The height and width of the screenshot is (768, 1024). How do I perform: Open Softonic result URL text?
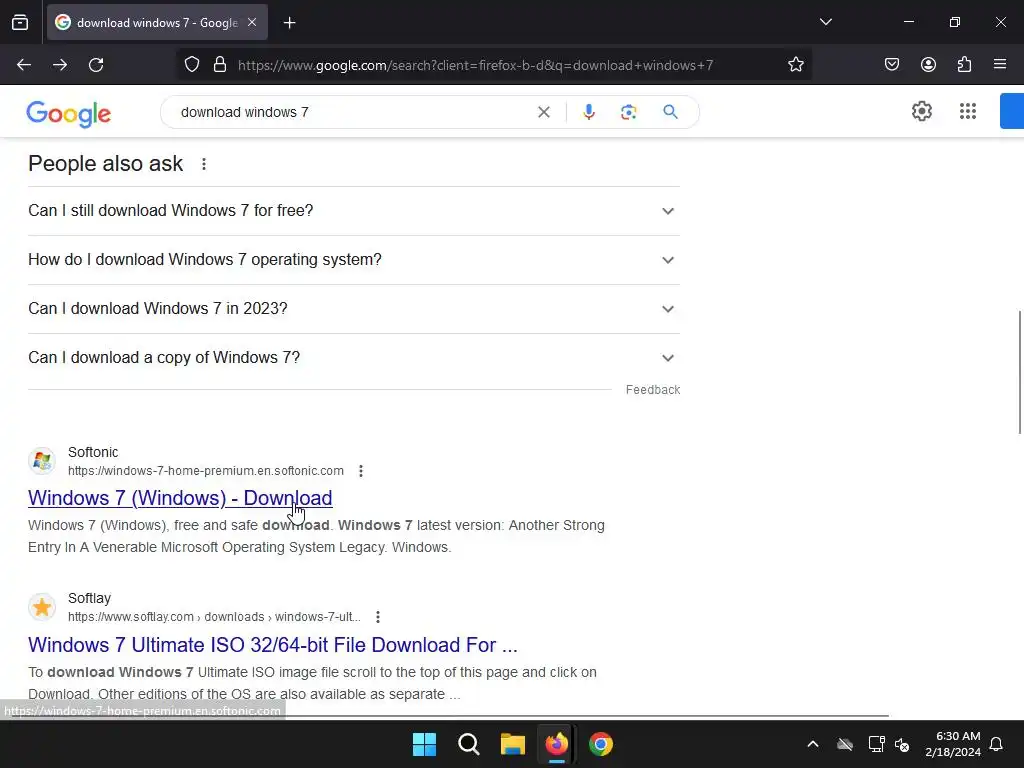(x=206, y=471)
